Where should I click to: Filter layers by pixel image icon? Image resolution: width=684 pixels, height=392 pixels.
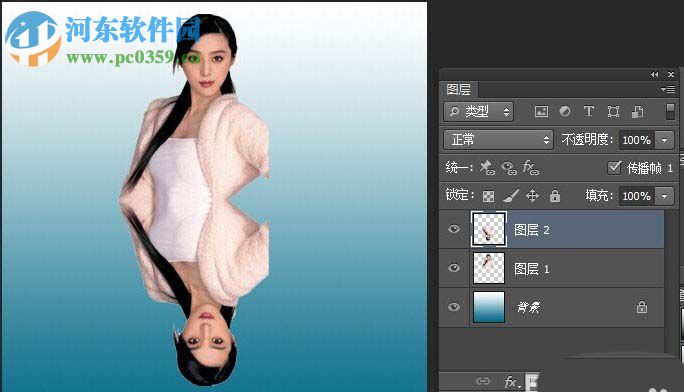pyautogui.click(x=541, y=112)
